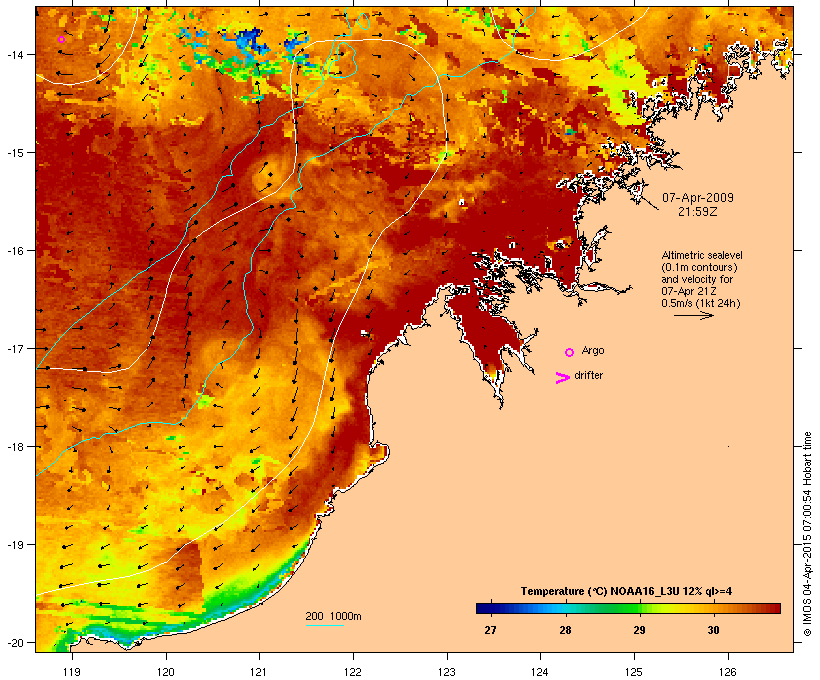820x680 pixels.
Task: Click colorbar tick label '30'
Action: pos(713,630)
